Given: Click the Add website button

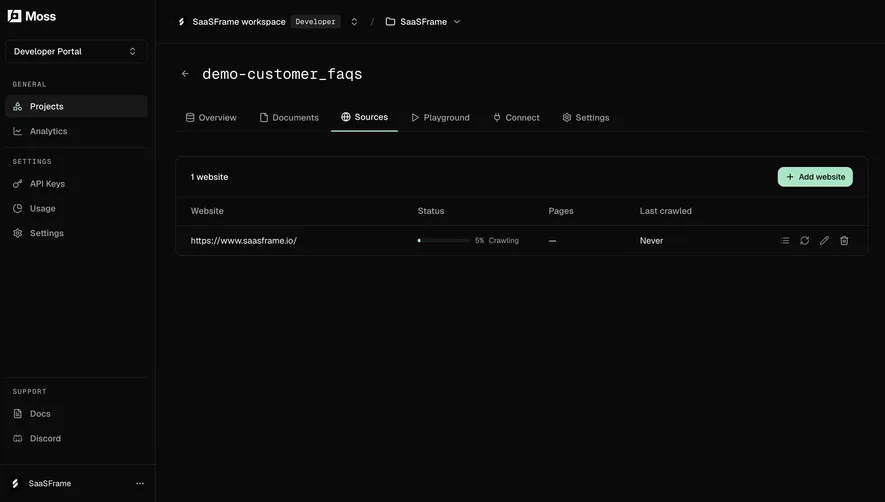Looking at the screenshot, I should coord(815,177).
